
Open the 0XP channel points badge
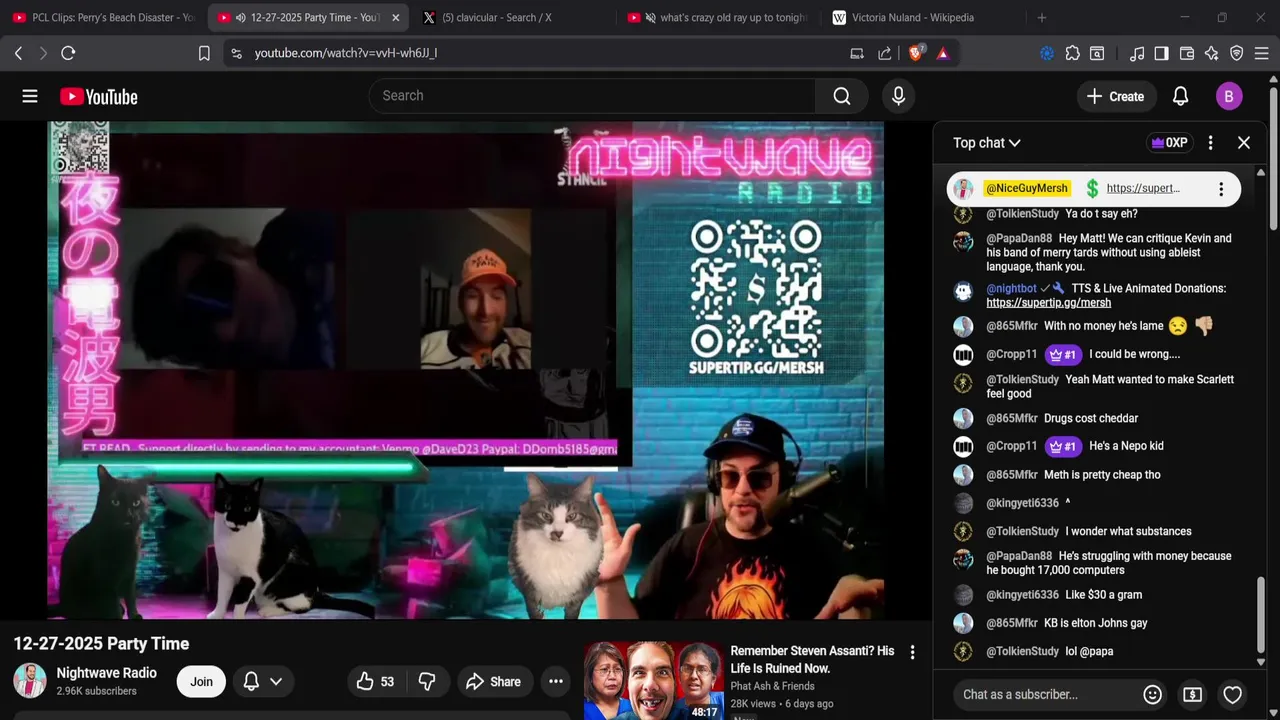coord(1169,143)
